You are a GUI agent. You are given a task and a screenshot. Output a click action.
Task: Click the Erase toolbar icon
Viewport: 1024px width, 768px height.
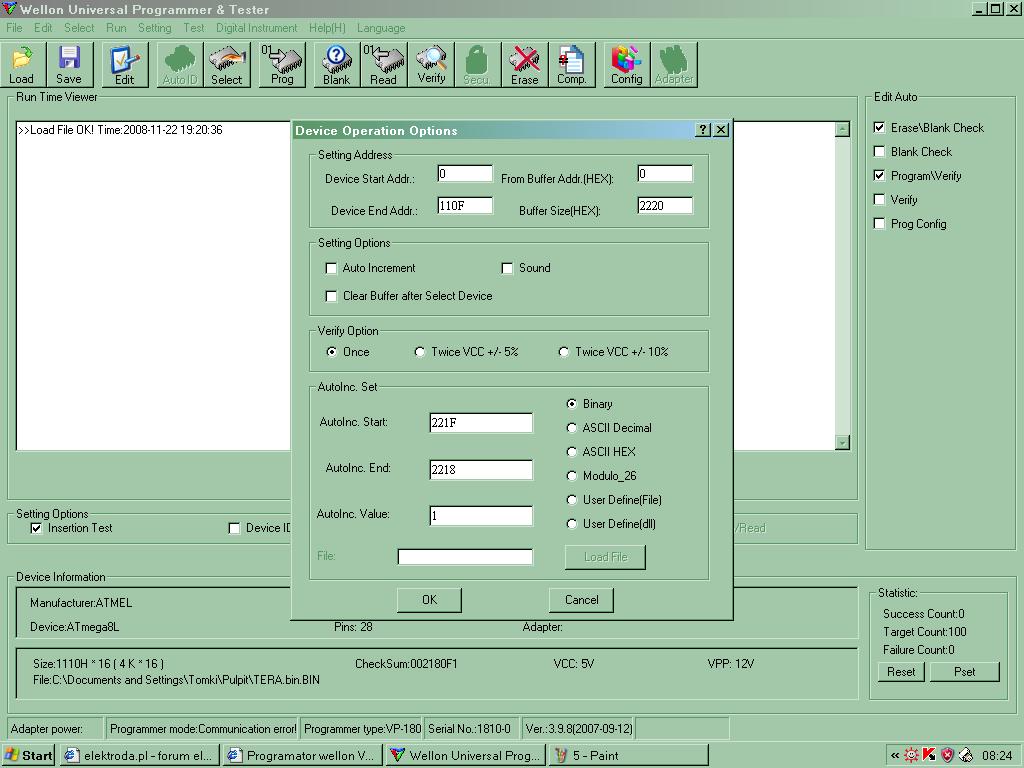(x=525, y=64)
